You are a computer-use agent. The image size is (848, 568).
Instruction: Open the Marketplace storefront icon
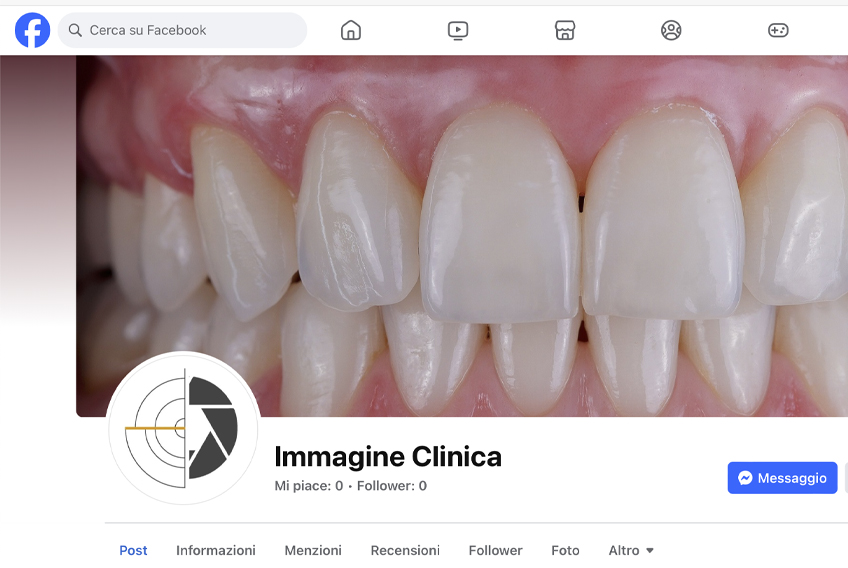[565, 30]
